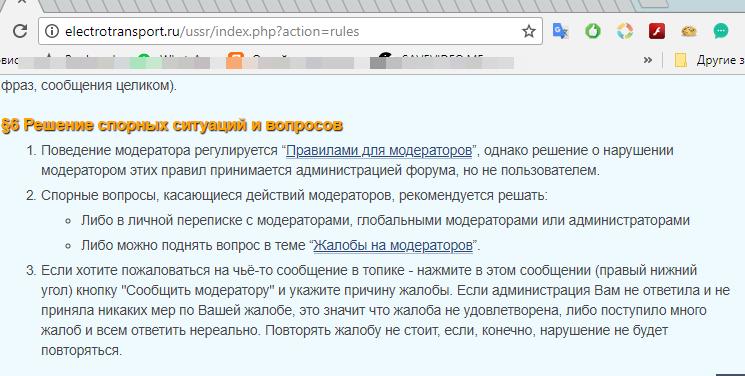This screenshot has height=376, width=745.
Task: Click the final word 'повторяться.'
Action: pos(82,350)
